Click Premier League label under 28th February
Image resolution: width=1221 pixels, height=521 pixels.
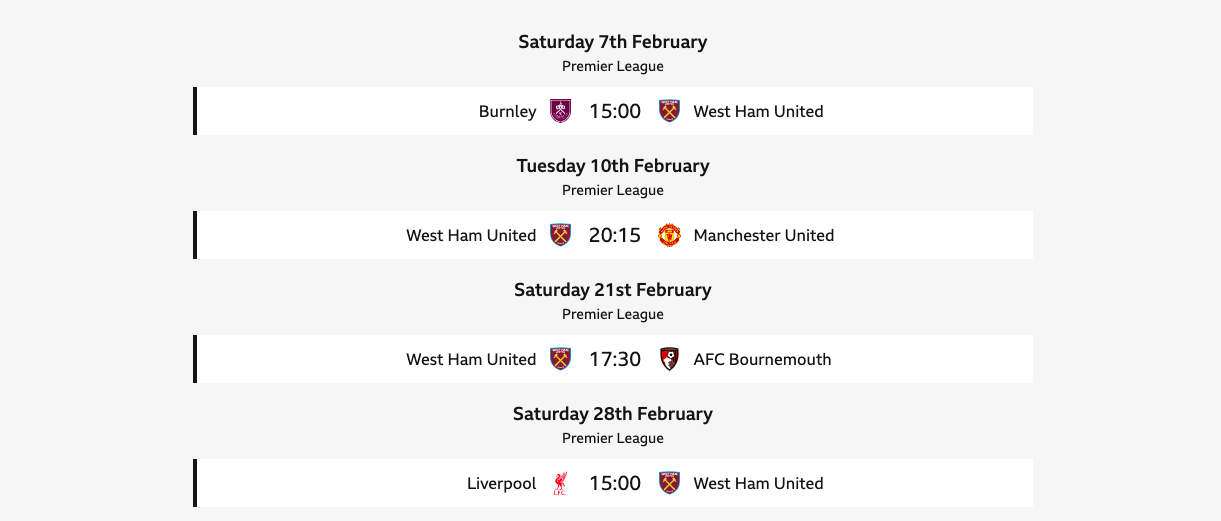[x=612, y=438]
